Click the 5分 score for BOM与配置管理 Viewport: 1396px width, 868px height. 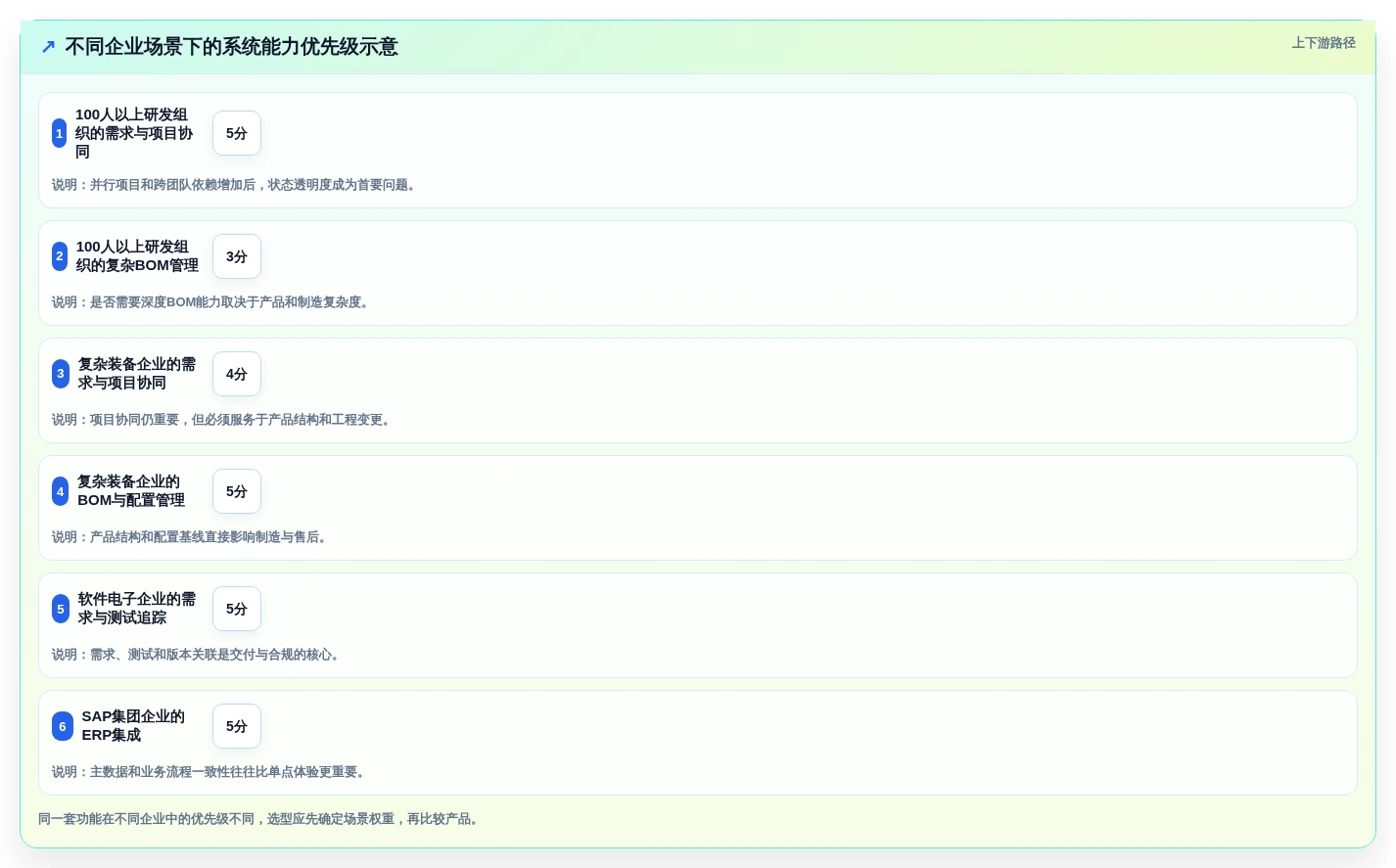[x=237, y=491]
